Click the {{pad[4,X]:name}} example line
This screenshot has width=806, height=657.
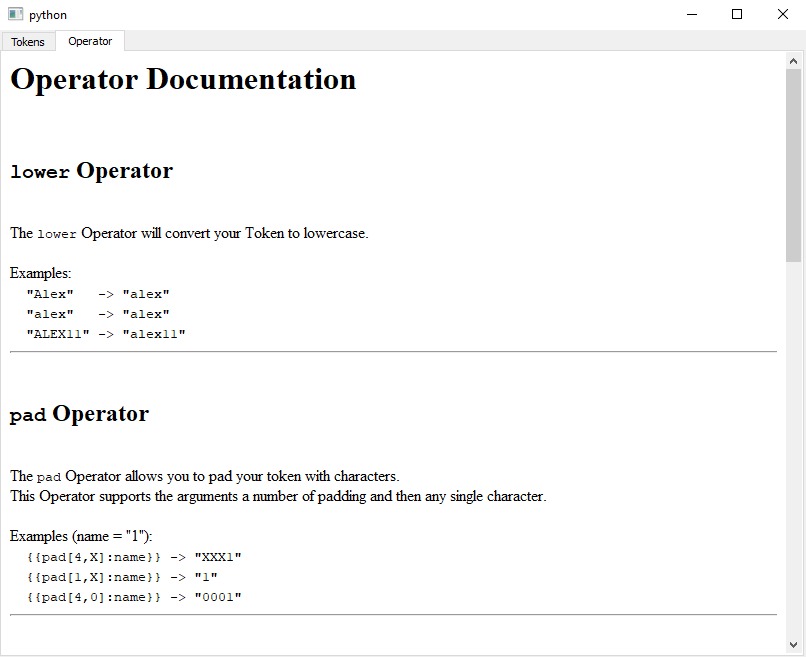(x=134, y=557)
